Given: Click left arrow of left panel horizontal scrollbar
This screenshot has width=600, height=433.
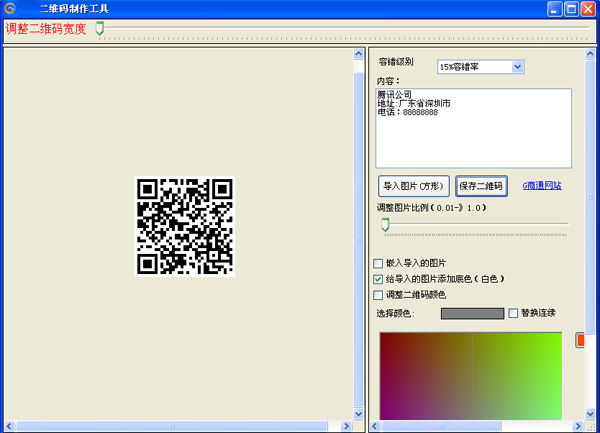Looking at the screenshot, I should pos(10,426).
